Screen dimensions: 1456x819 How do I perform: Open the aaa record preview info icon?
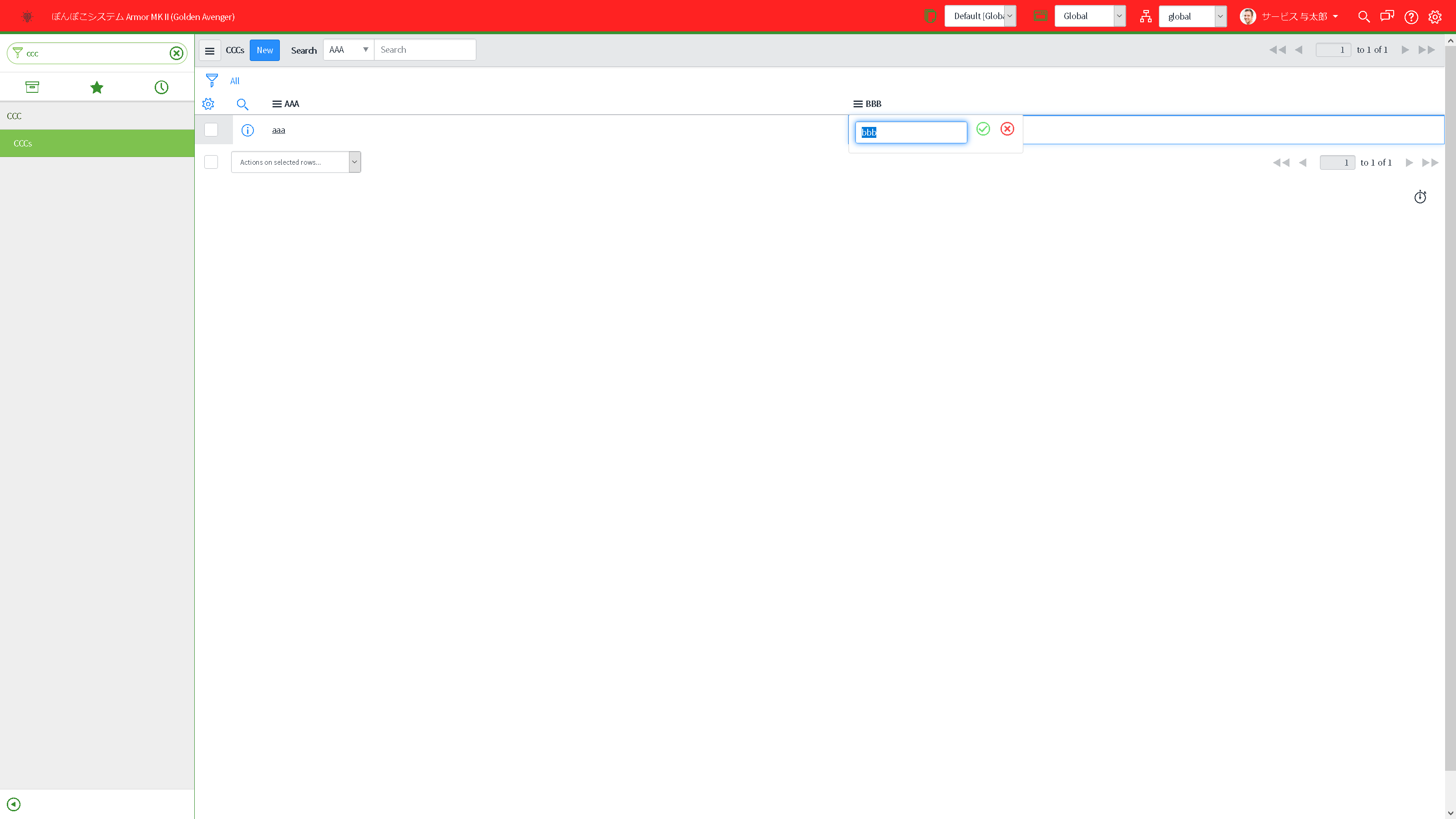[x=248, y=131]
